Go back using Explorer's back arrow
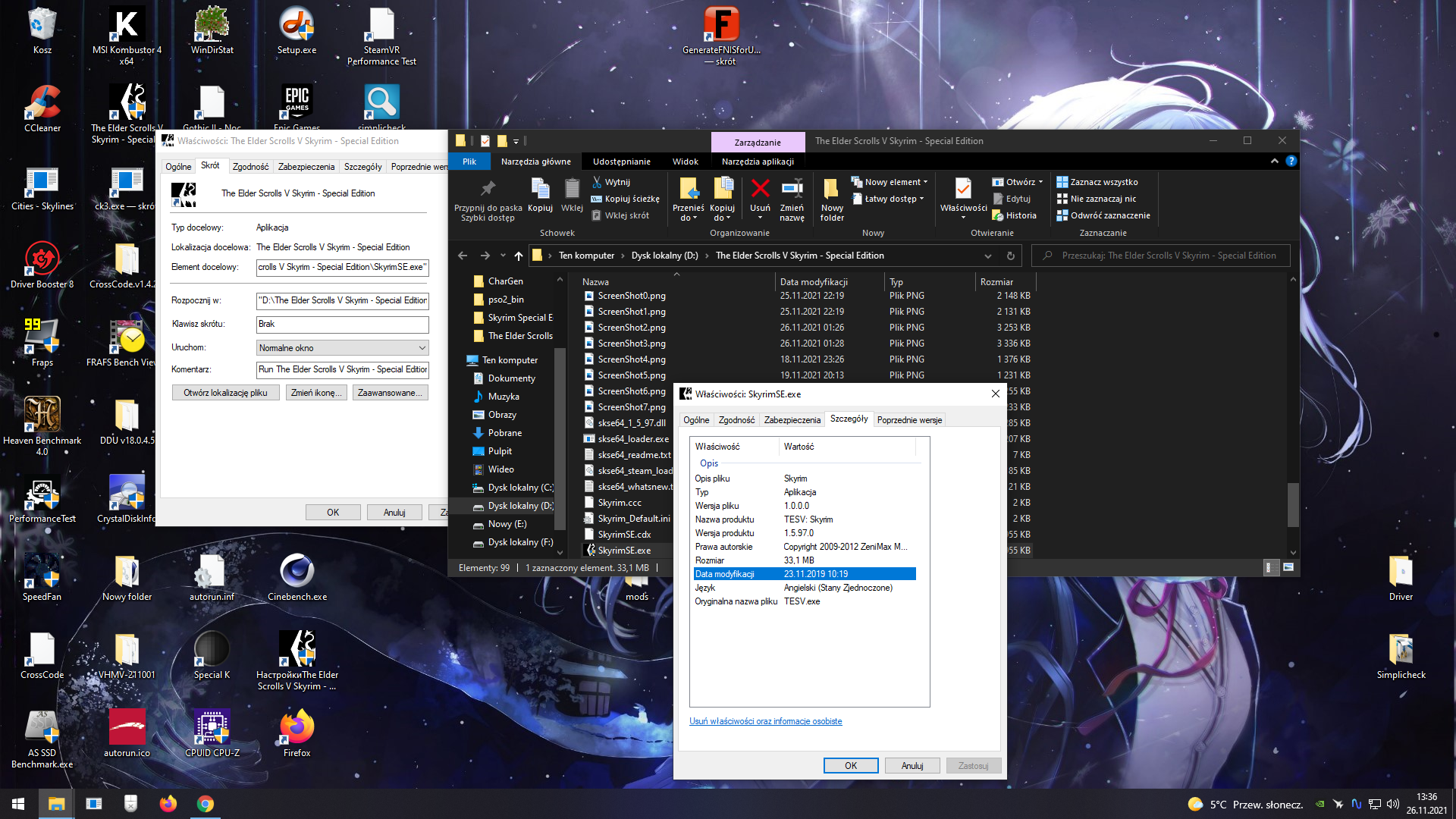Viewport: 1456px width, 819px height. coord(463,256)
